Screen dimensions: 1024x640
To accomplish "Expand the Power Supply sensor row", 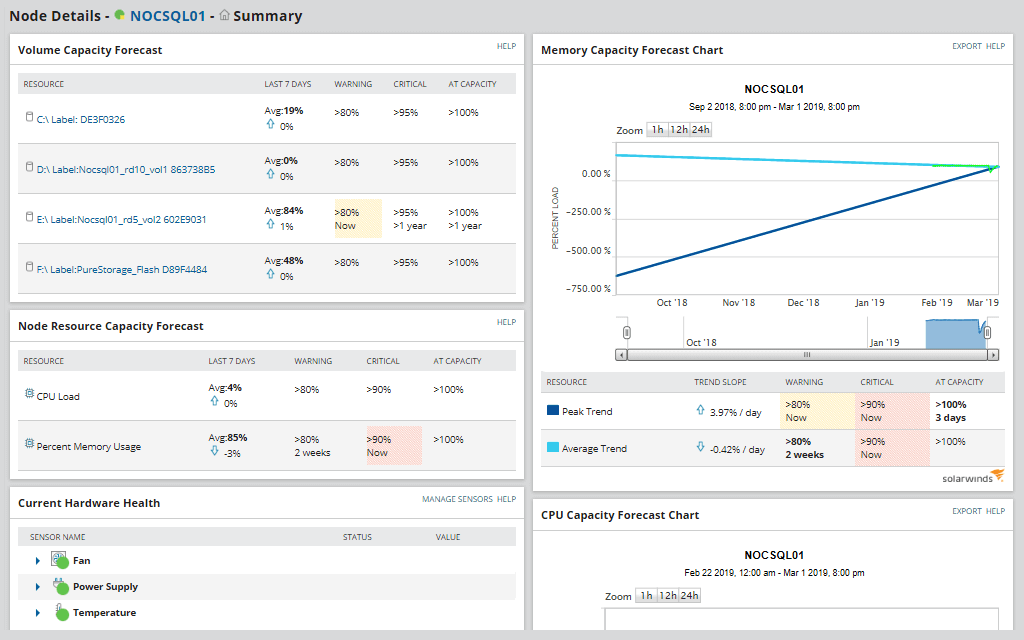I will 40,586.
